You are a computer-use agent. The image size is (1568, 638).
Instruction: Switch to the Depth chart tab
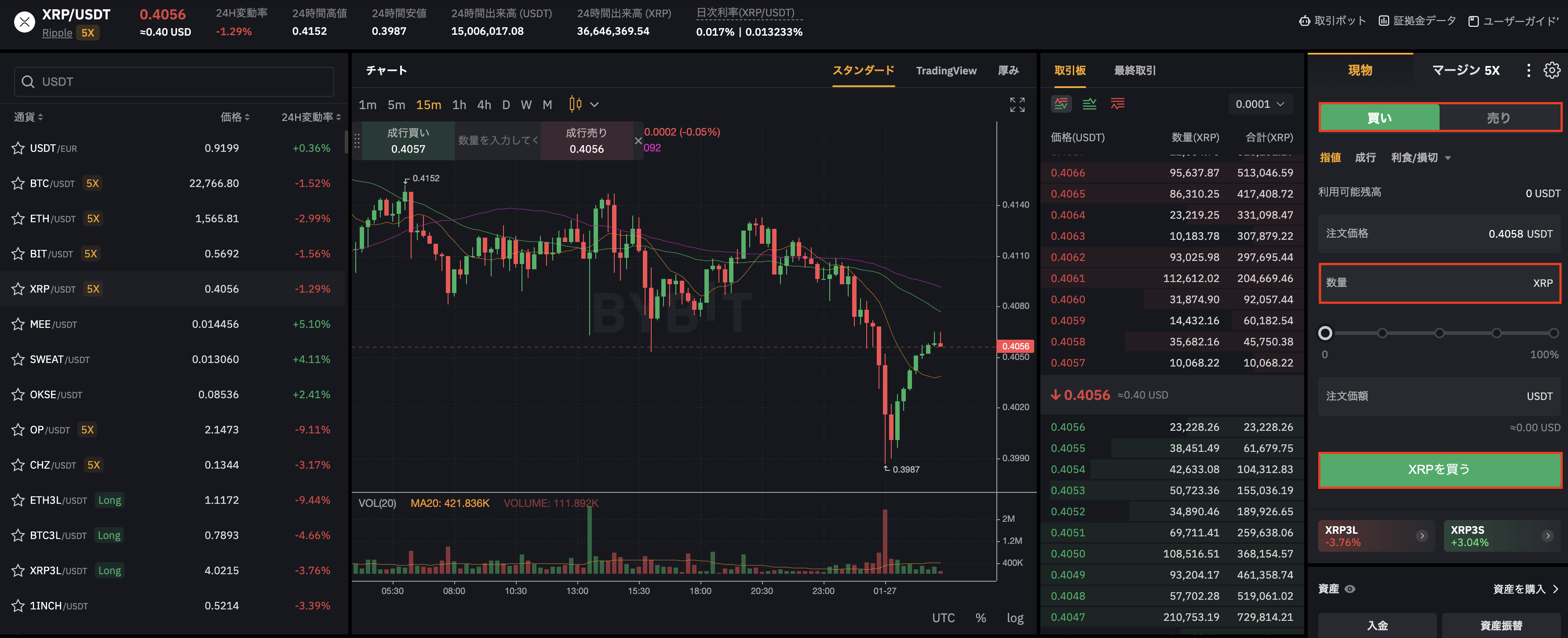pos(1008,71)
